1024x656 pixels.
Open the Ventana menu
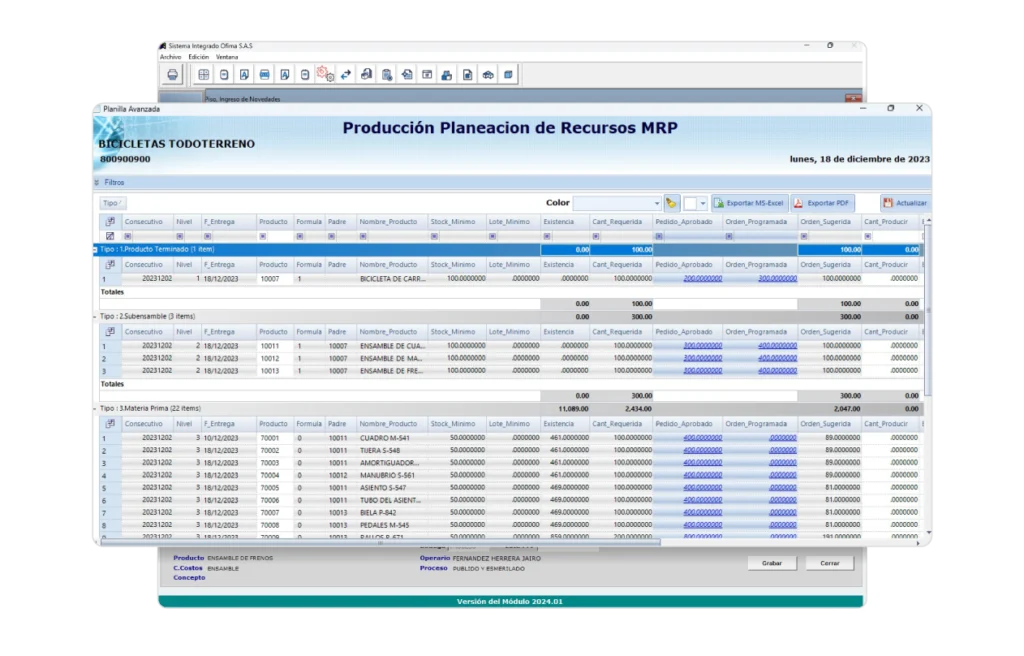[x=227, y=57]
